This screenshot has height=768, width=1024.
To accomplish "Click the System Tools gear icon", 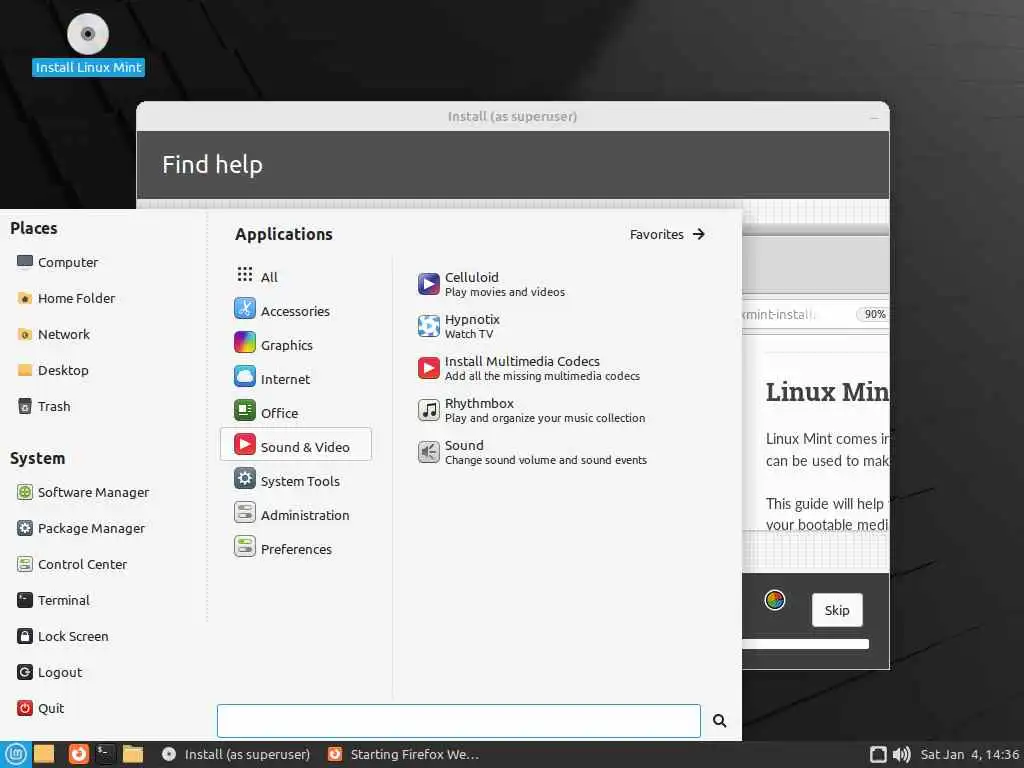I will coord(245,479).
